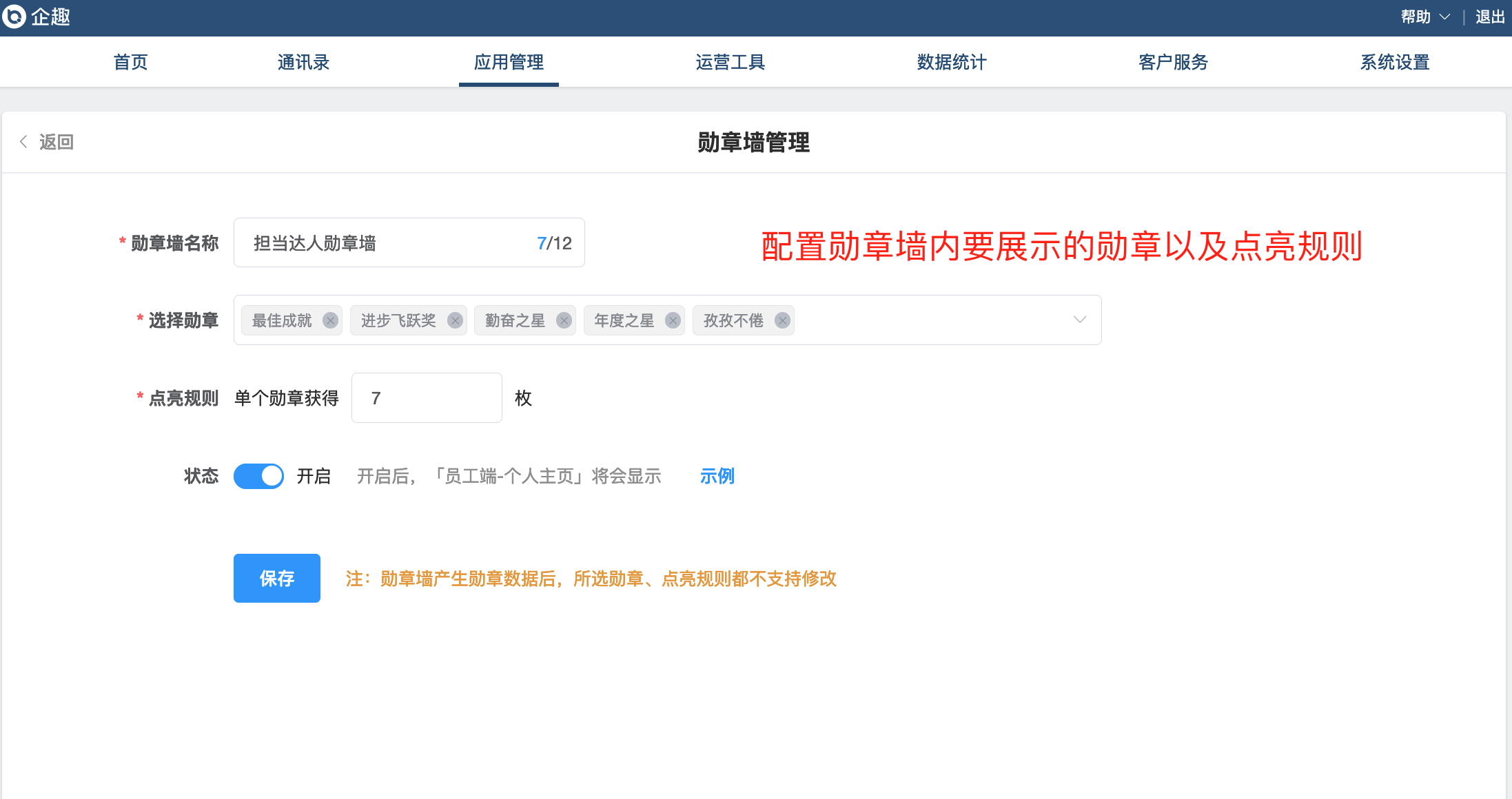This screenshot has width=1512, height=799.
Task: Switch to the 应用管理 tab
Action: tap(509, 62)
